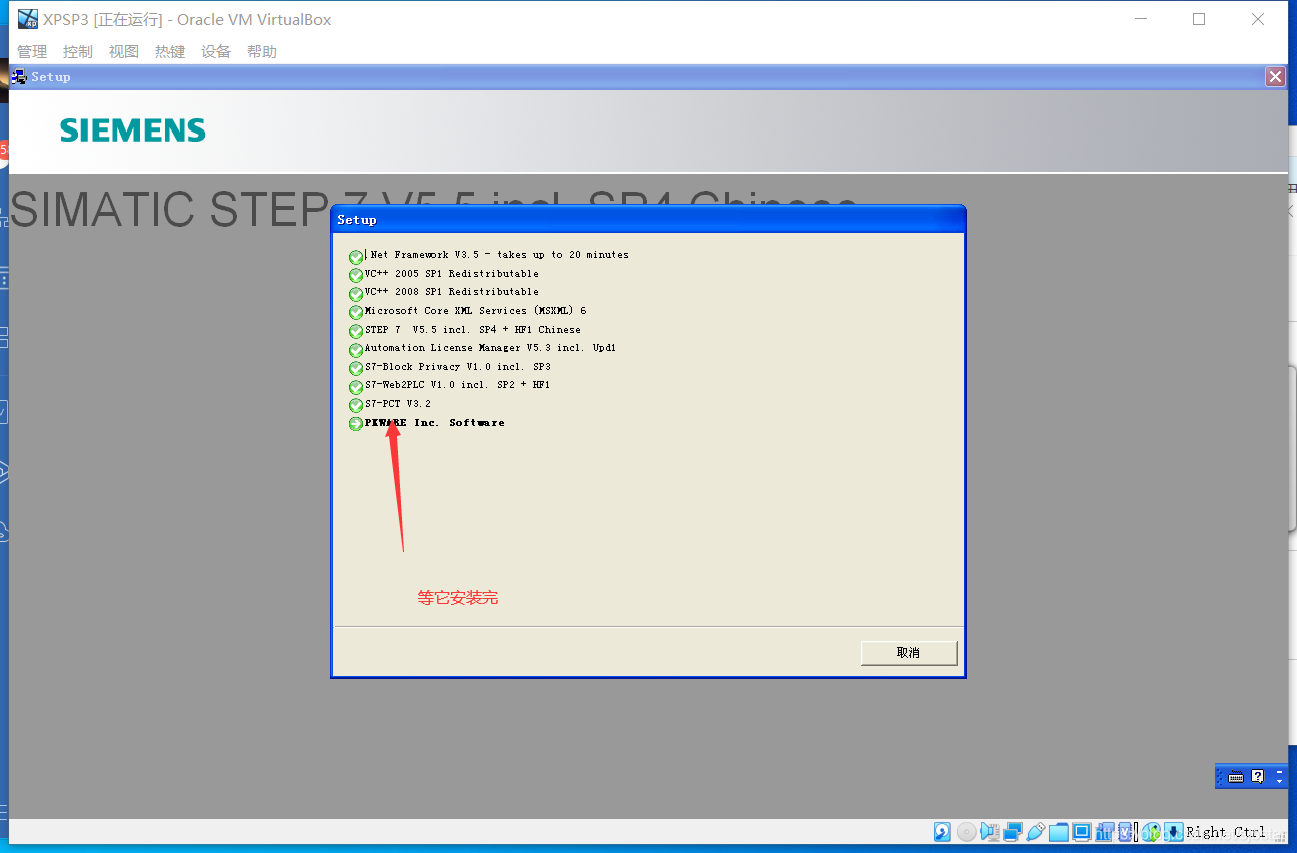
Task: Click the CPU virtualization indicator icon
Action: [x=1125, y=832]
